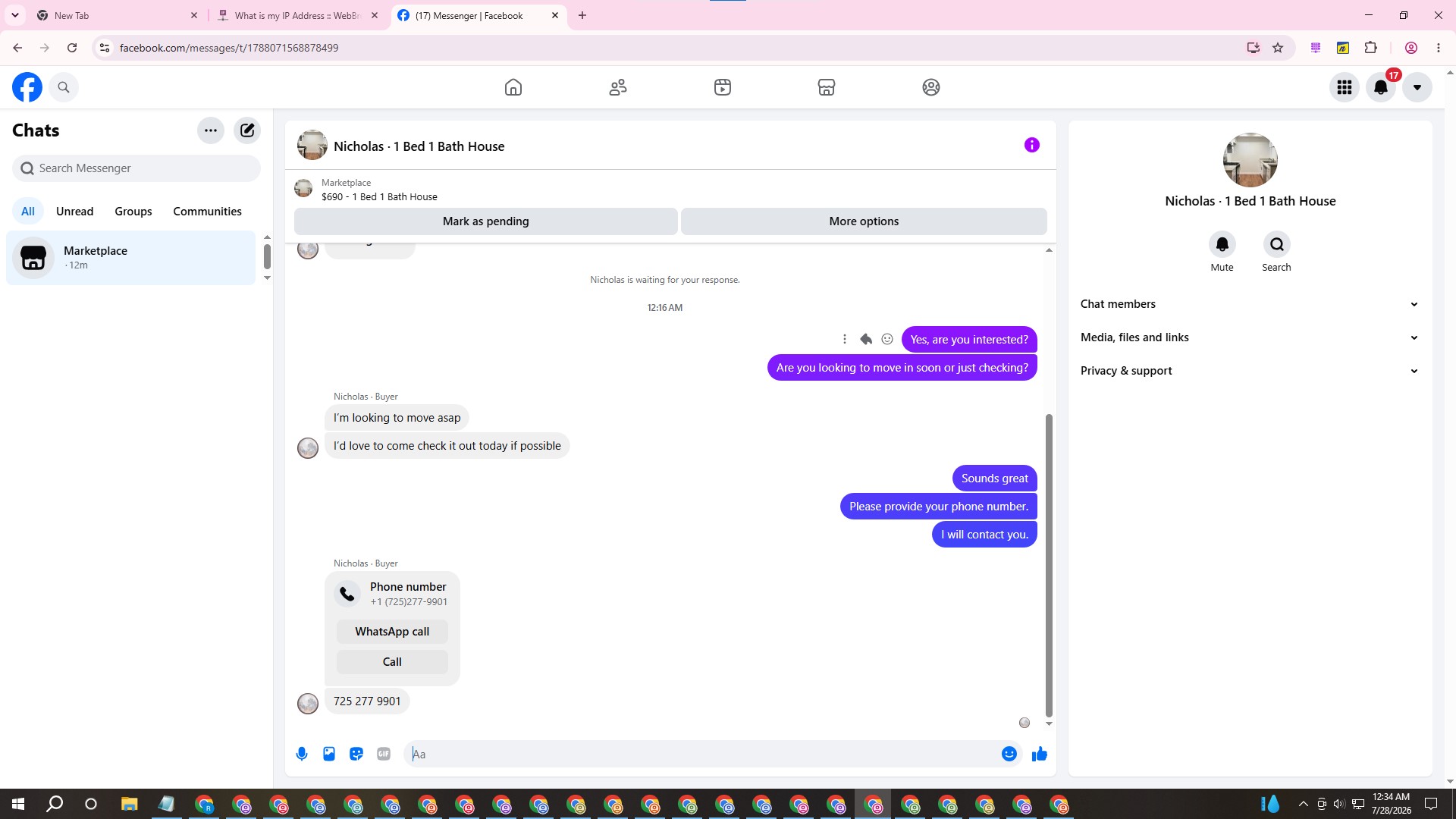Expand Chat members section
Viewport: 1456px width, 819px height.
tap(1250, 304)
